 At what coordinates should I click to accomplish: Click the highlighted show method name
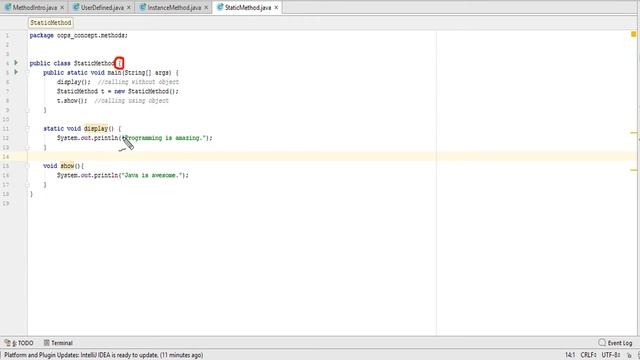coord(67,166)
